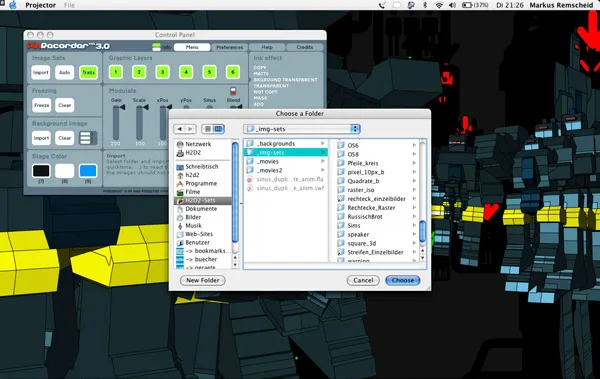The width and height of the screenshot is (600, 379).
Task: Click the New Folder button
Action: pyautogui.click(x=203, y=280)
